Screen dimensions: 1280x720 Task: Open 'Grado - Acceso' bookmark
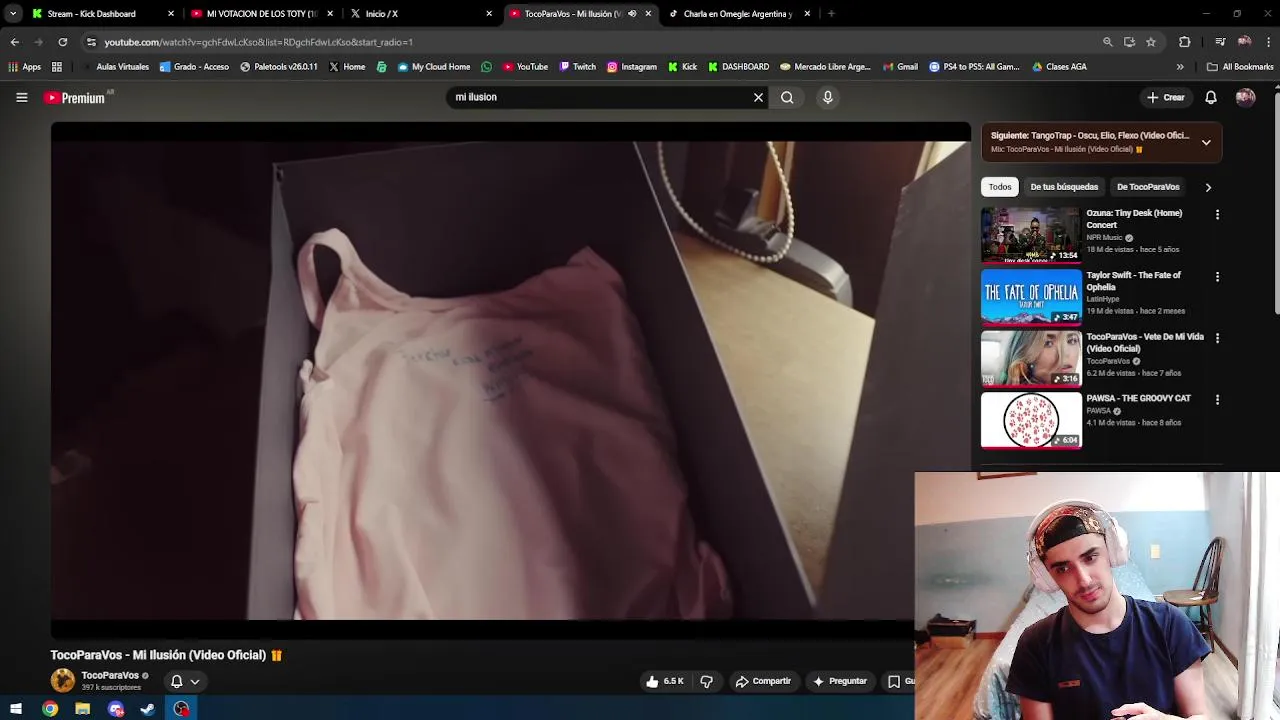194,67
